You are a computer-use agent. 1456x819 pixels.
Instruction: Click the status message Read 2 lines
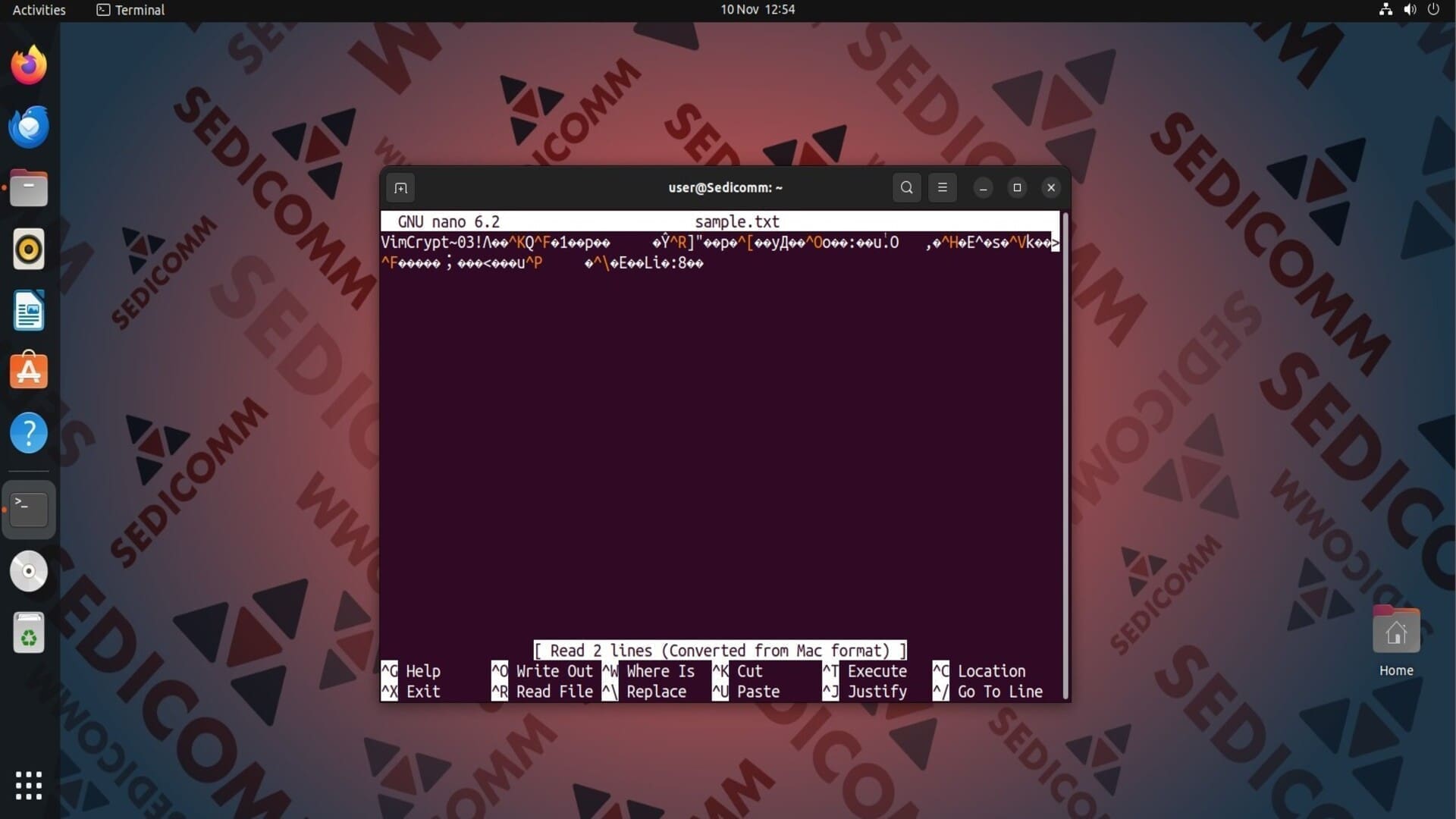click(x=720, y=651)
